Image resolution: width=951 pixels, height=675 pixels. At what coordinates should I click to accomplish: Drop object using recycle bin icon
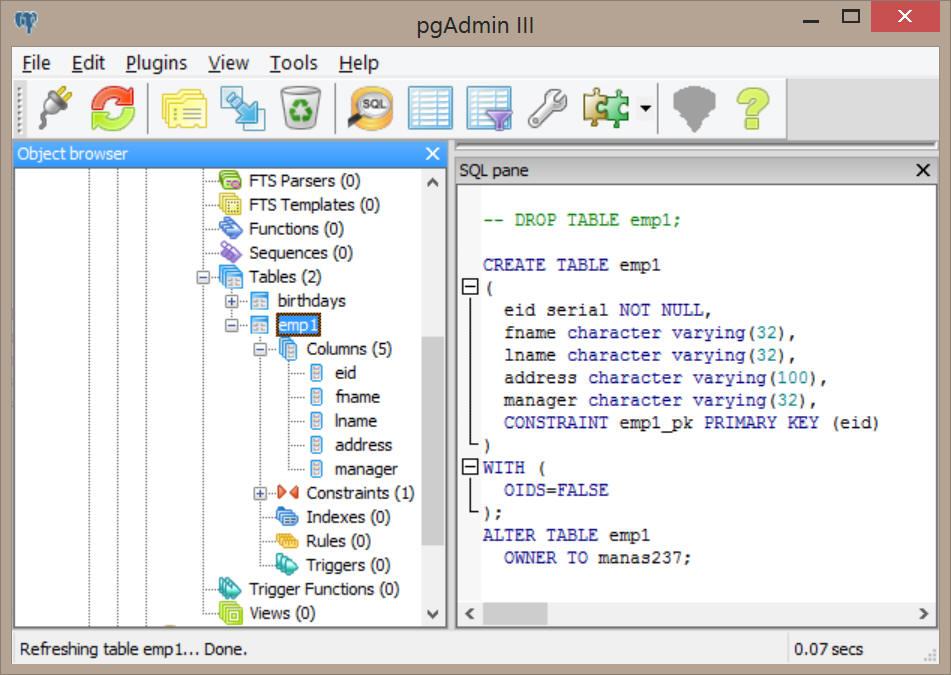tap(300, 108)
